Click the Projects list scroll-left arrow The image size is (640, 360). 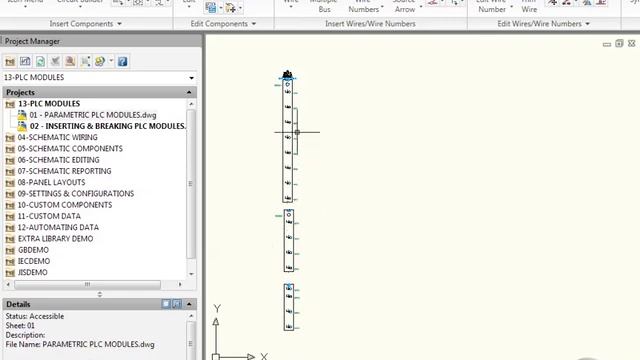tap(8, 284)
